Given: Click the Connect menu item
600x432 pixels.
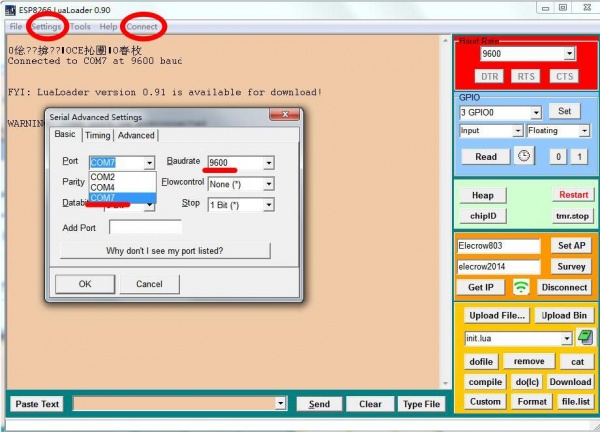Looking at the screenshot, I should tap(142, 26).
